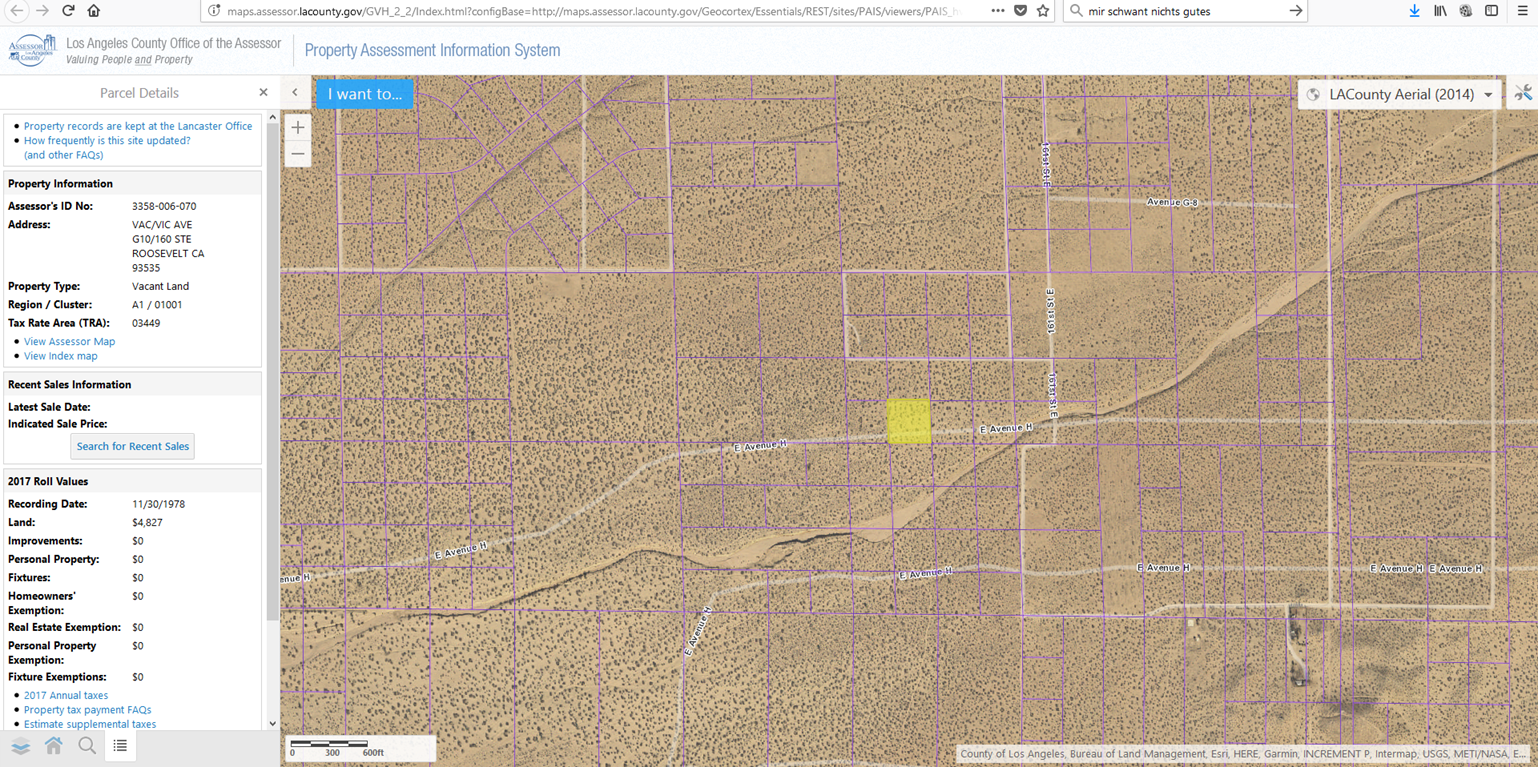Reload the page
Viewport: 1538px width, 767px height.
[68, 11]
